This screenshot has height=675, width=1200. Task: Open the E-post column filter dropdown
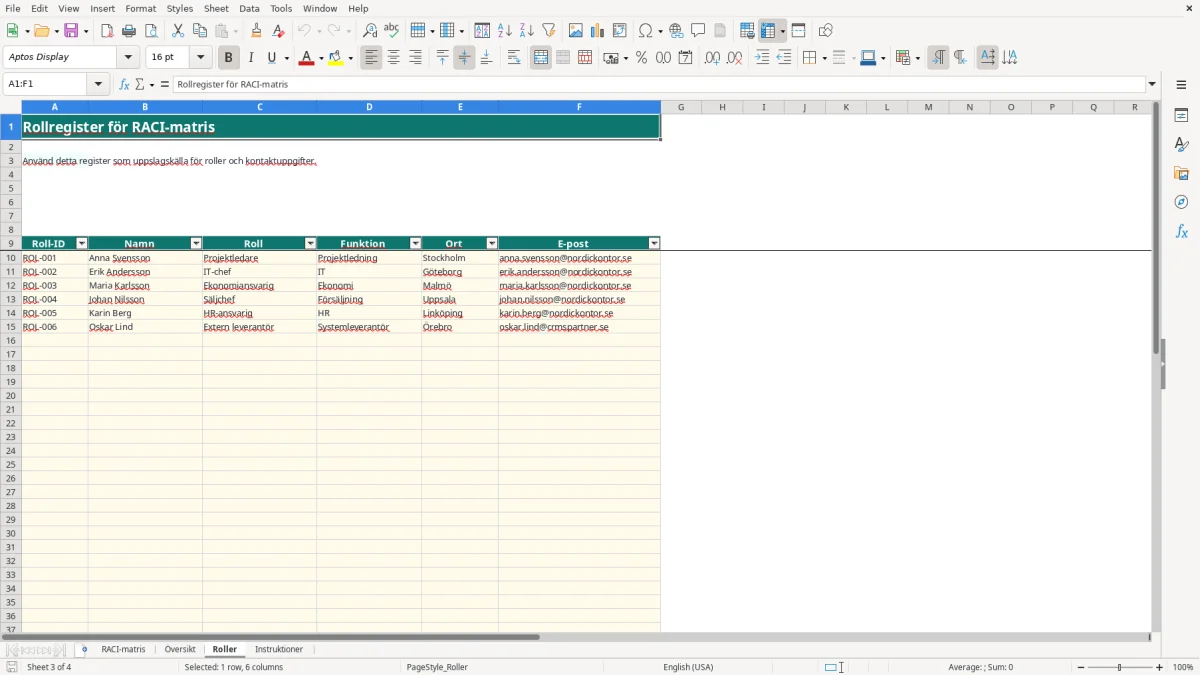click(x=654, y=243)
